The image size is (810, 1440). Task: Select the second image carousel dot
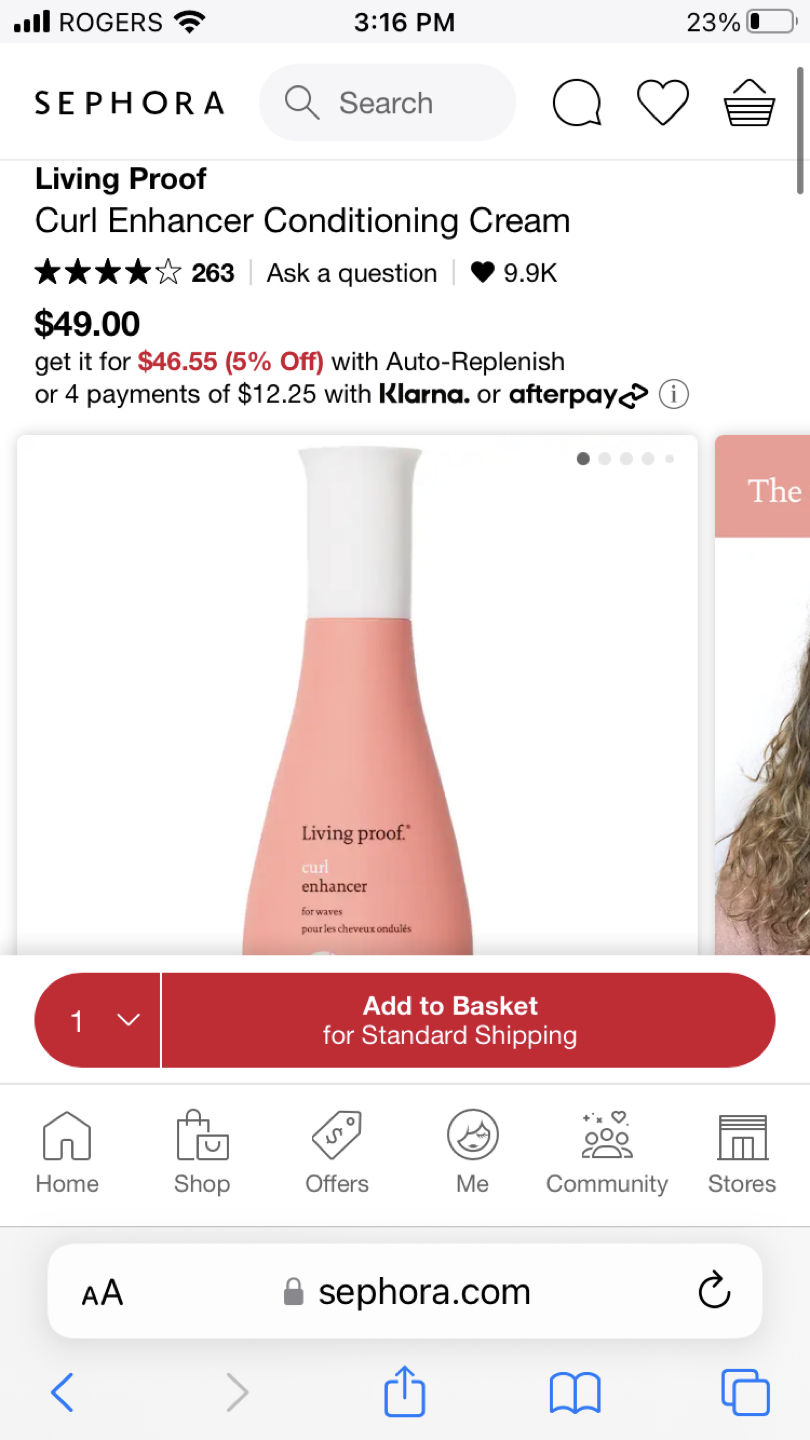pos(605,459)
